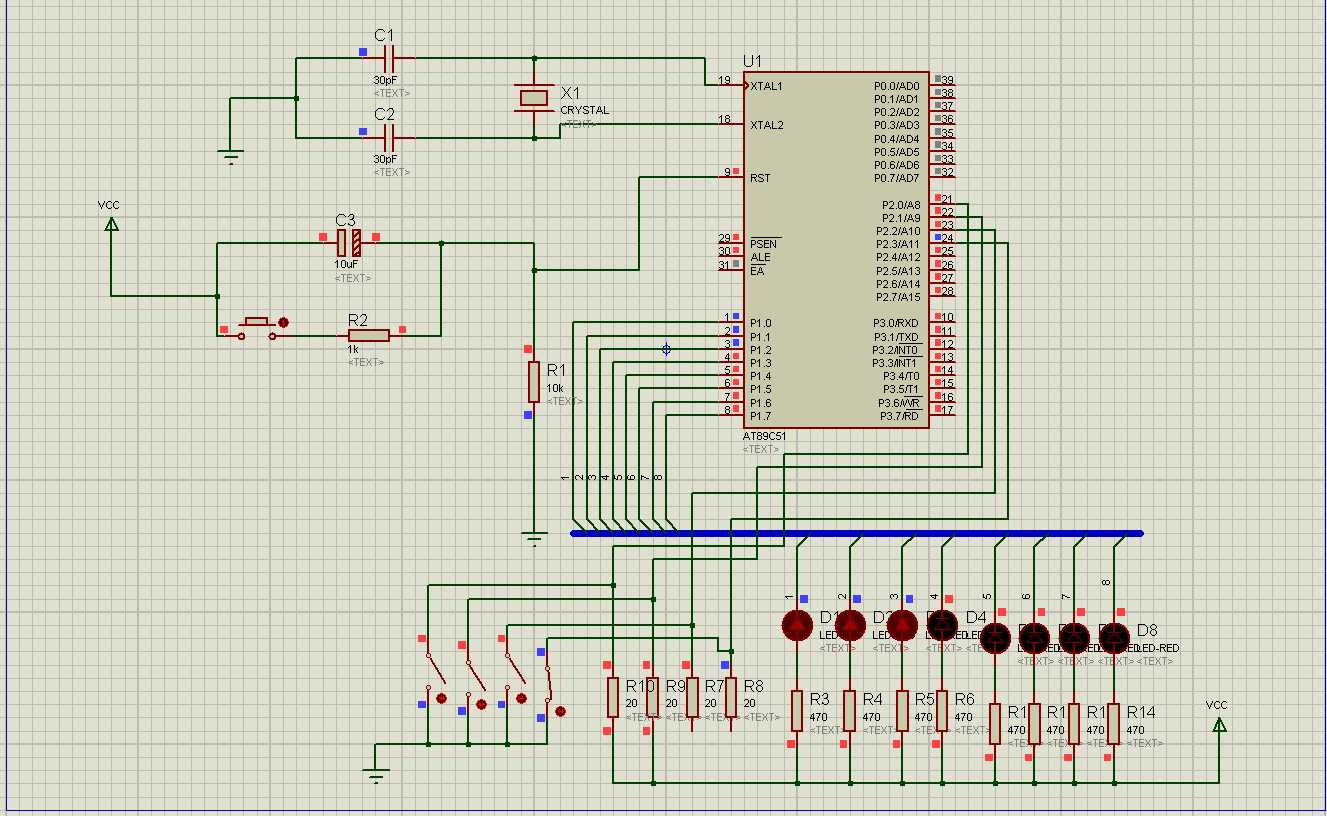Click pin number 19 on U1

(724, 80)
